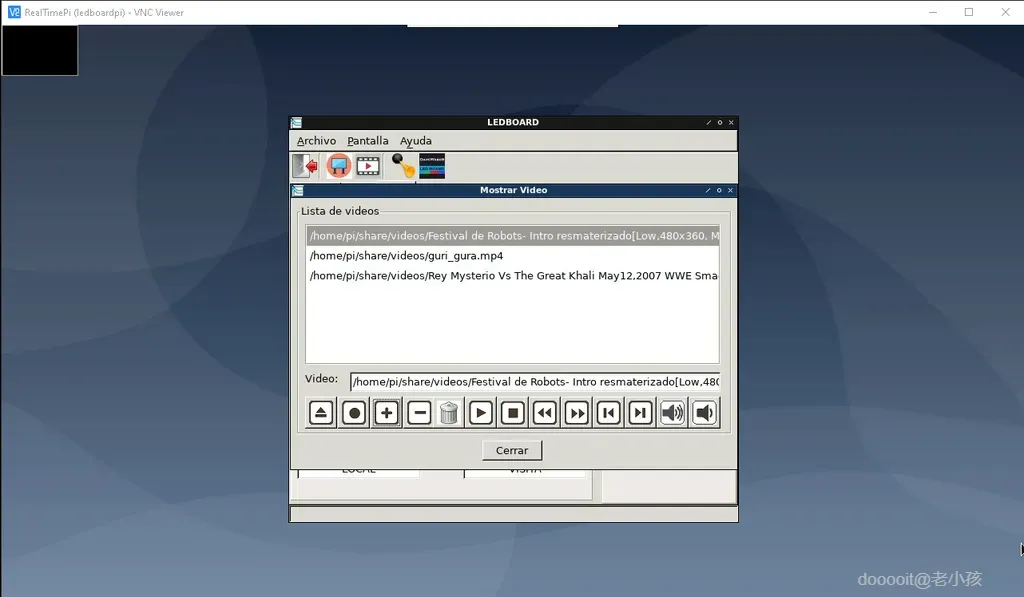Increase volume with loud speaker icon
The image size is (1024, 597).
[673, 413]
